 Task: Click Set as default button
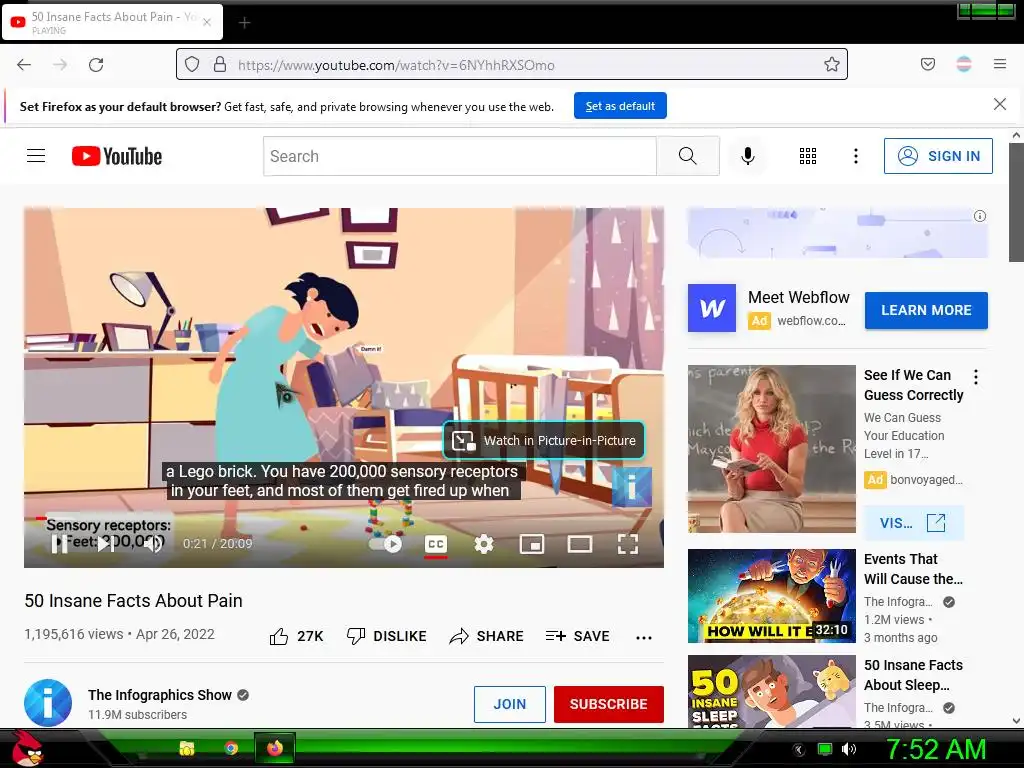(x=620, y=106)
